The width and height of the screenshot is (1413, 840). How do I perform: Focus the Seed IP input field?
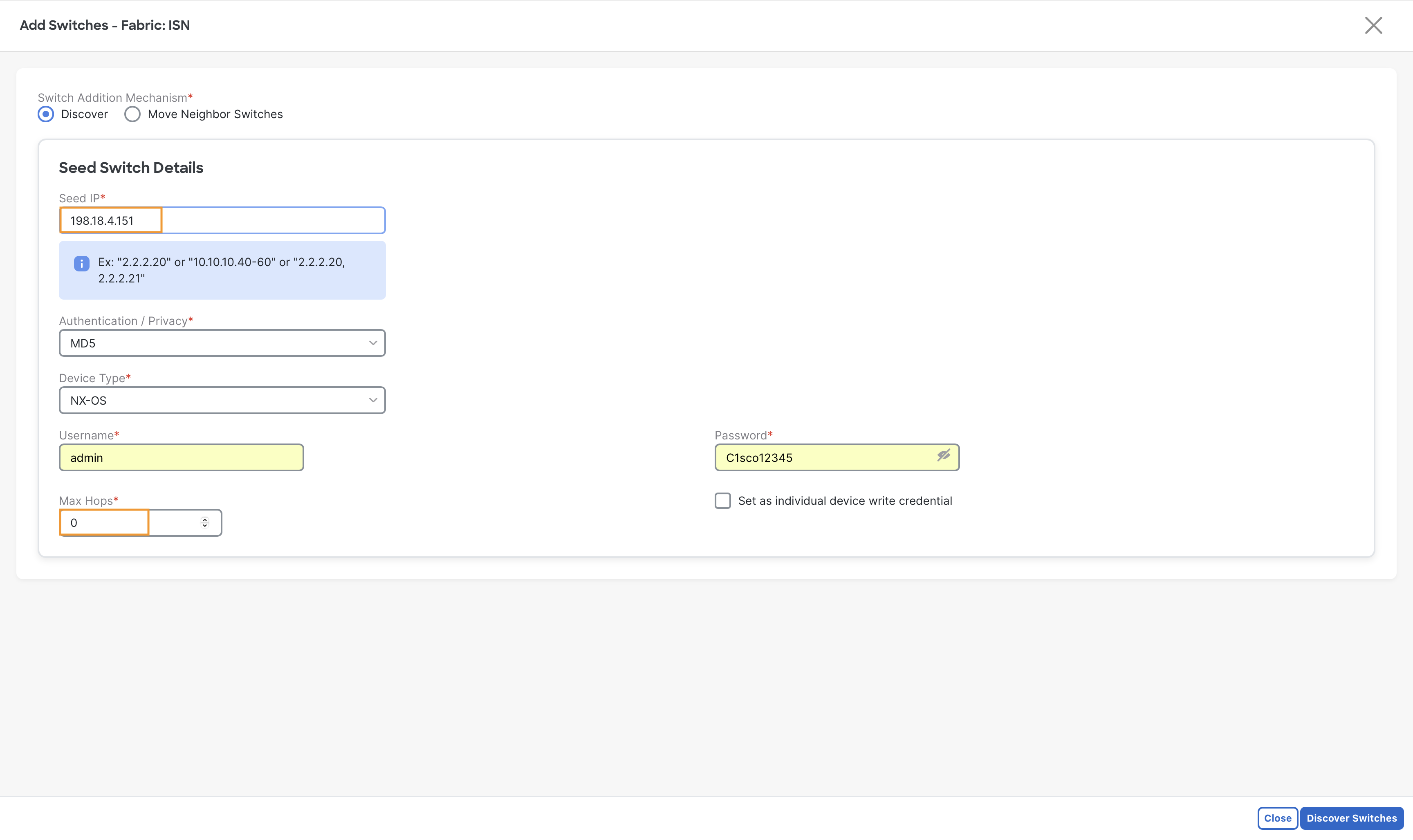pyautogui.click(x=222, y=220)
